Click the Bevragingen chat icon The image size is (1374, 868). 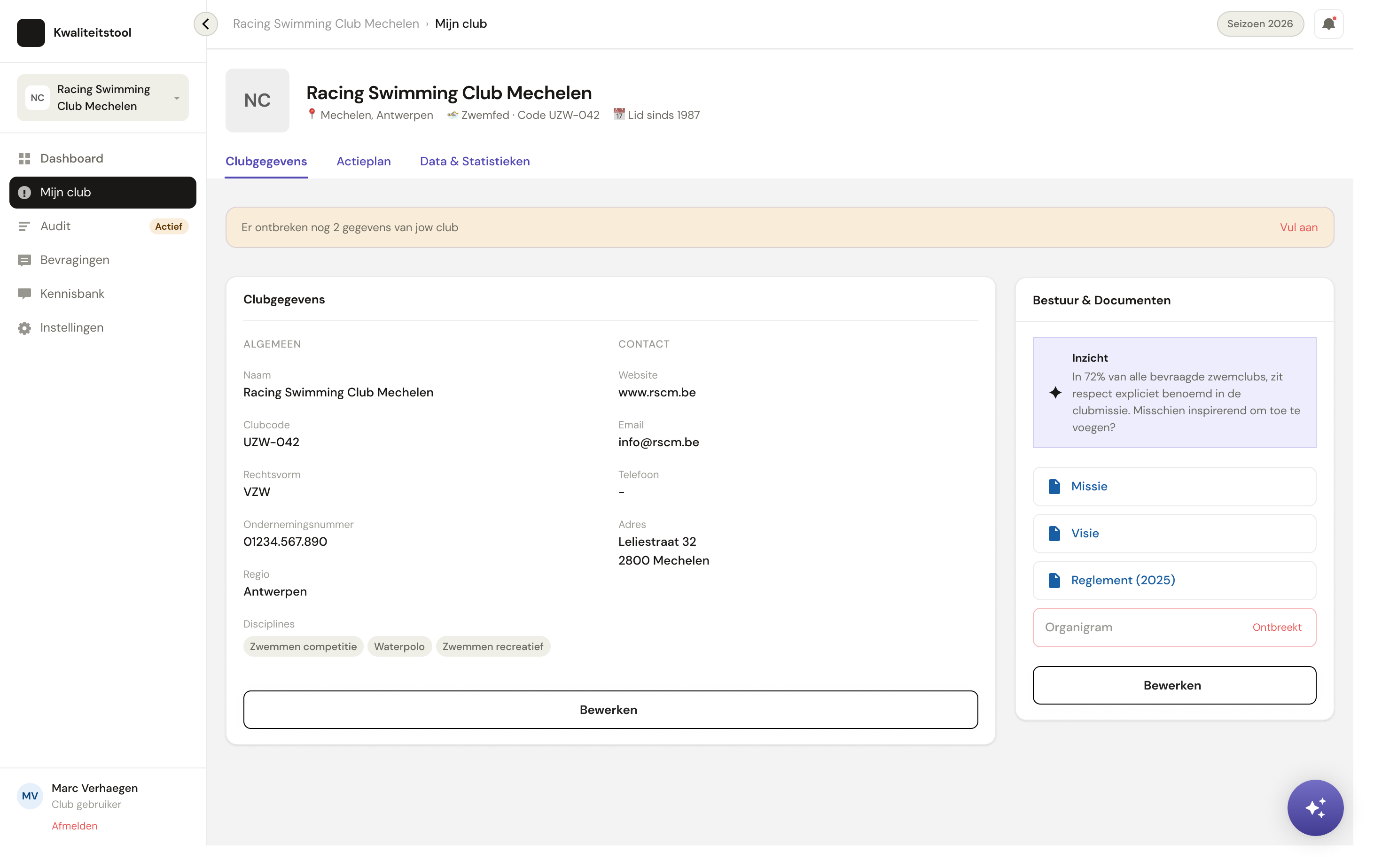(x=24, y=261)
